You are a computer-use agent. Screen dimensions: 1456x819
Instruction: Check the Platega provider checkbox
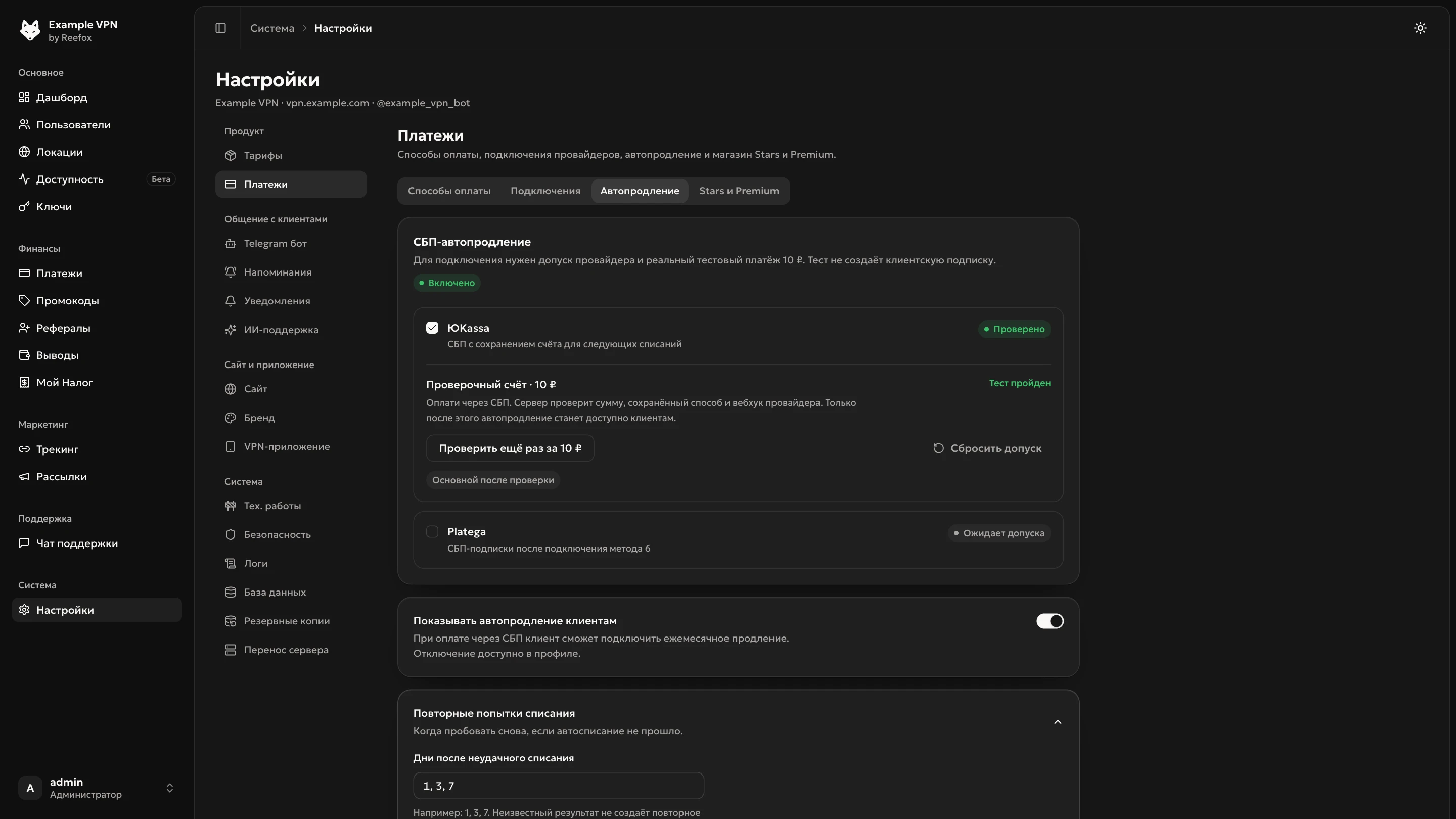tap(432, 532)
